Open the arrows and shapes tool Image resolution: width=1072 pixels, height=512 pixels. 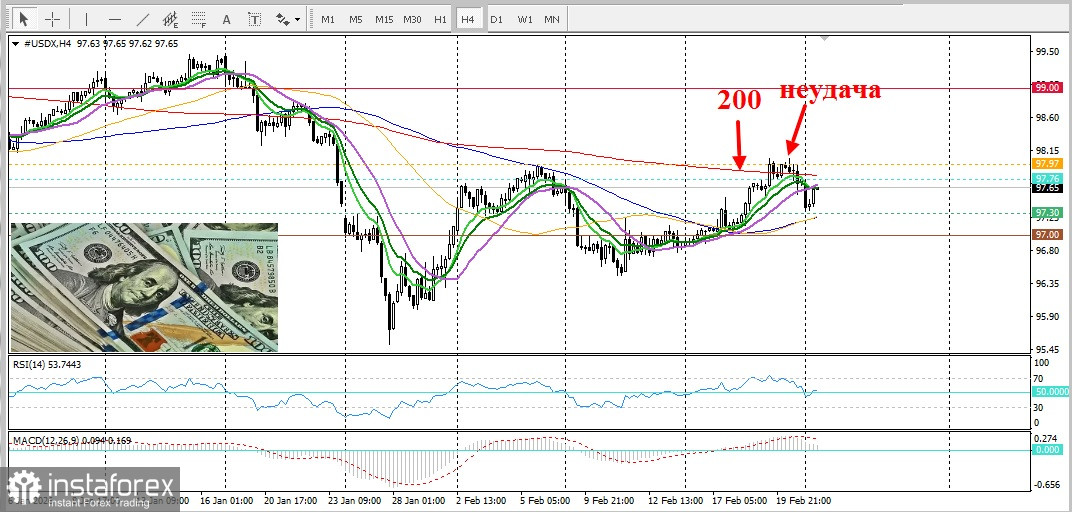pos(283,20)
